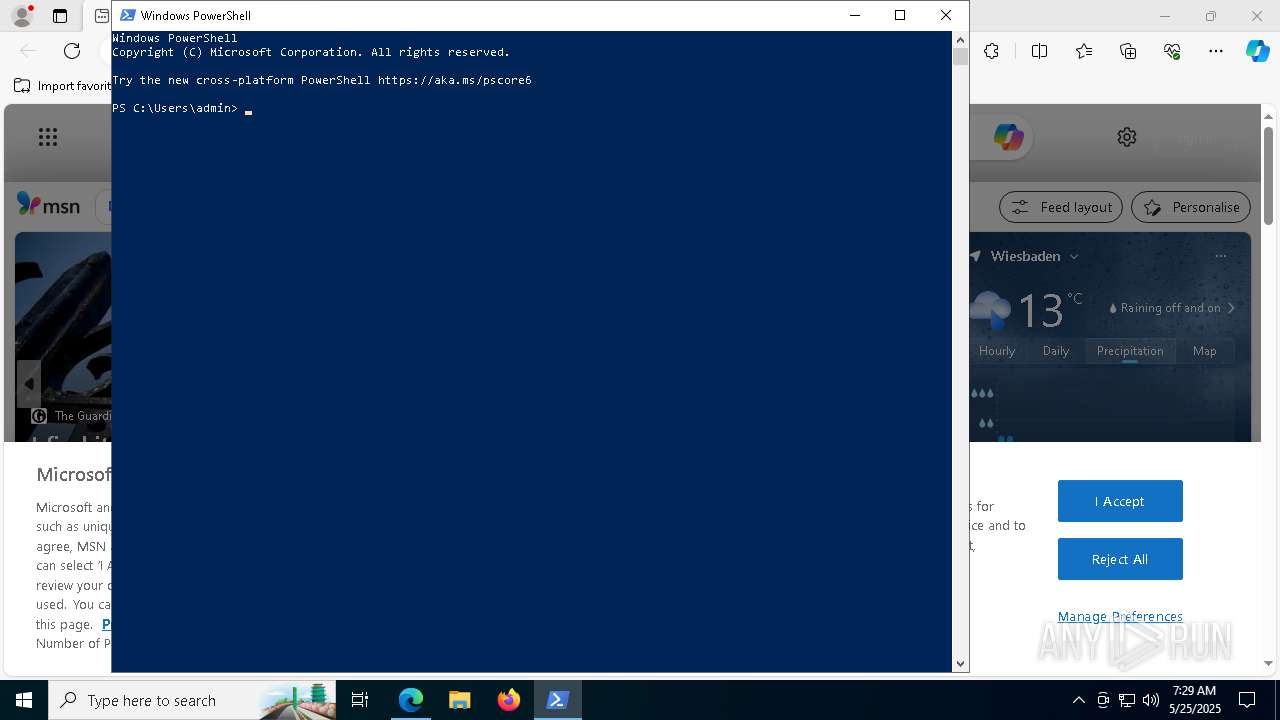Viewport: 1280px width, 720px height.
Task: Click PowerShell scrollbar up arrow
Action: click(960, 40)
